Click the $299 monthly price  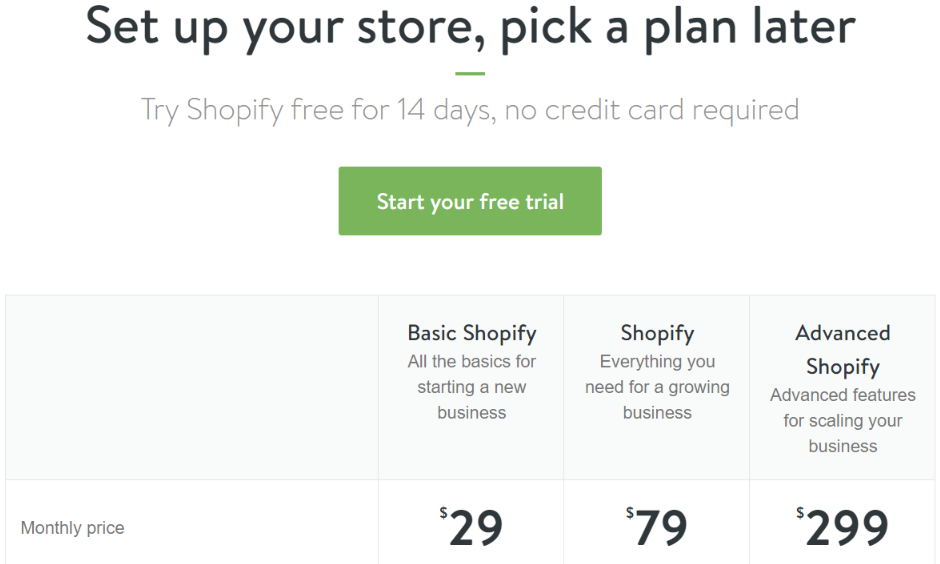(842, 527)
